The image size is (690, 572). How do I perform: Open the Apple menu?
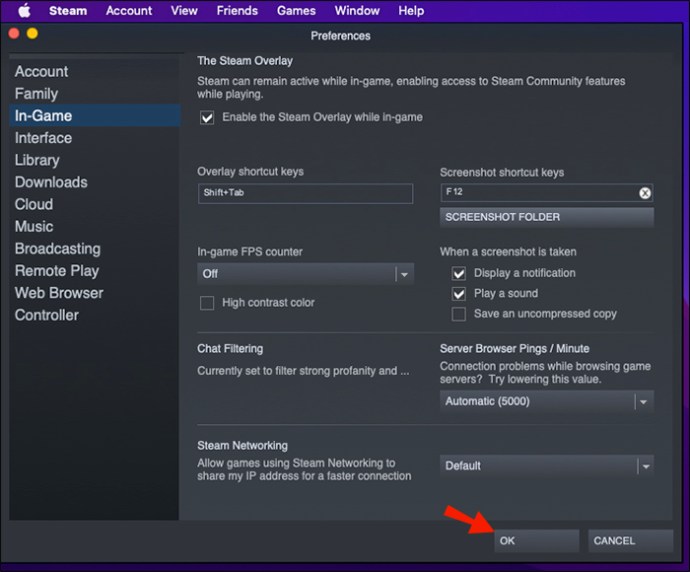(x=24, y=10)
